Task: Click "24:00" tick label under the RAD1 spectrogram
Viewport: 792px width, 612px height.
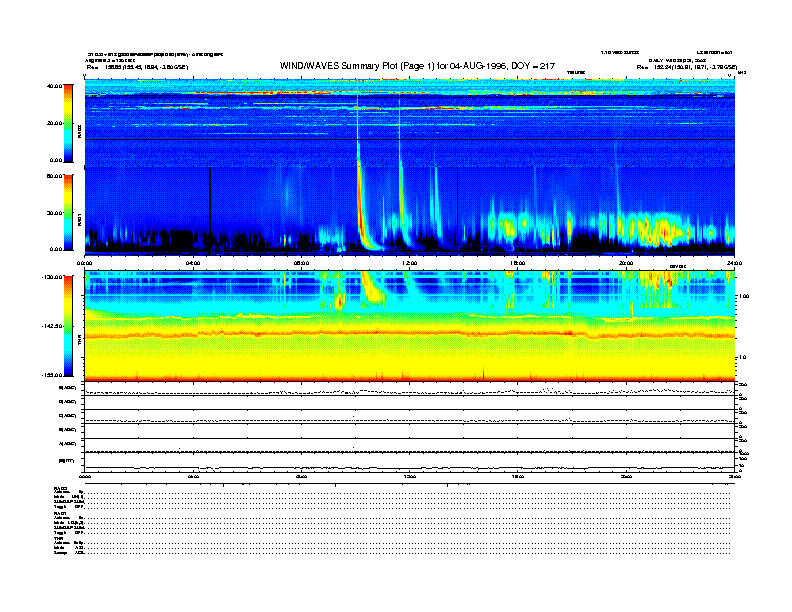Action: (x=734, y=263)
